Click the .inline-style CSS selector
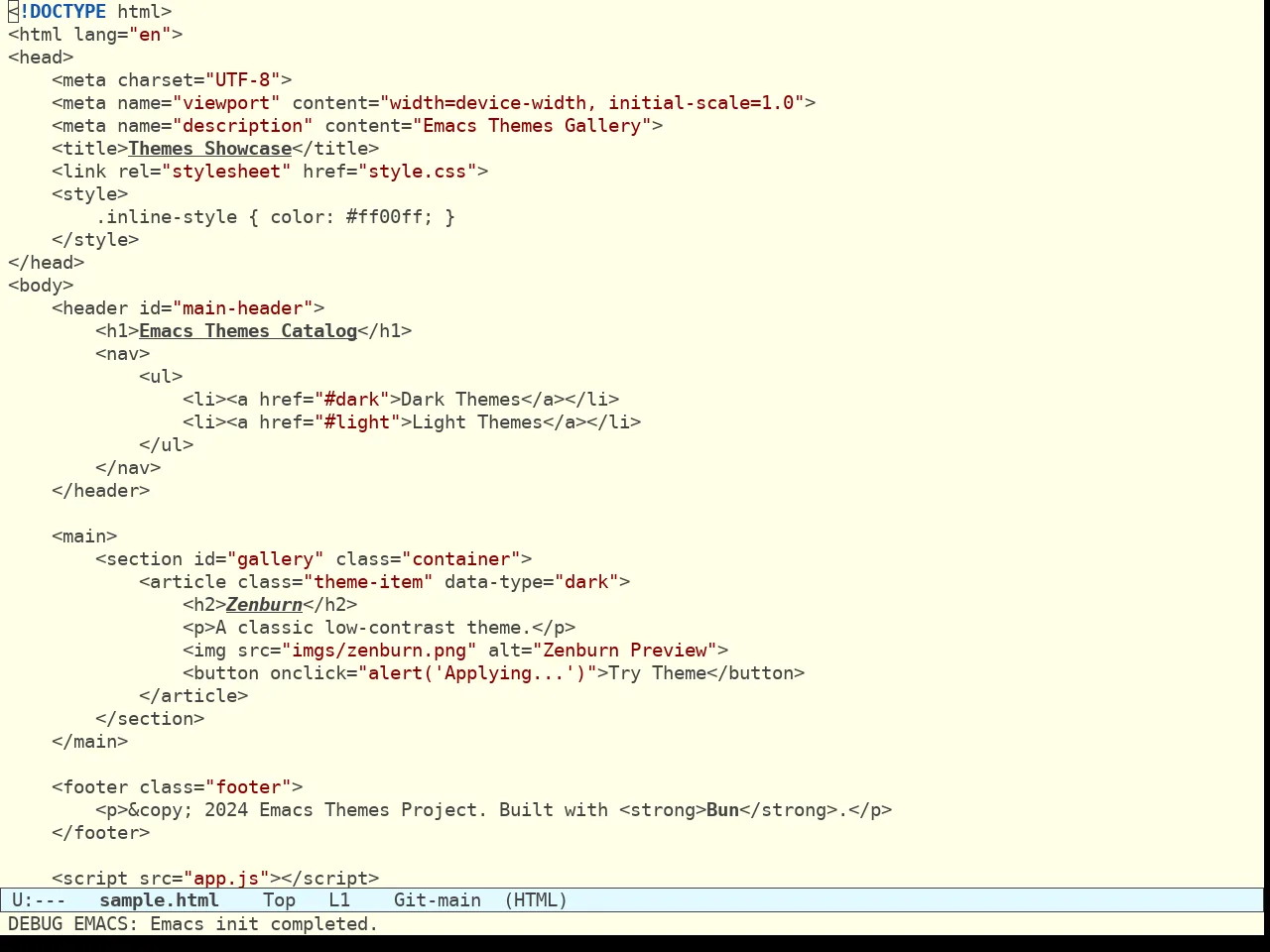The image size is (1270, 952). [x=166, y=217]
